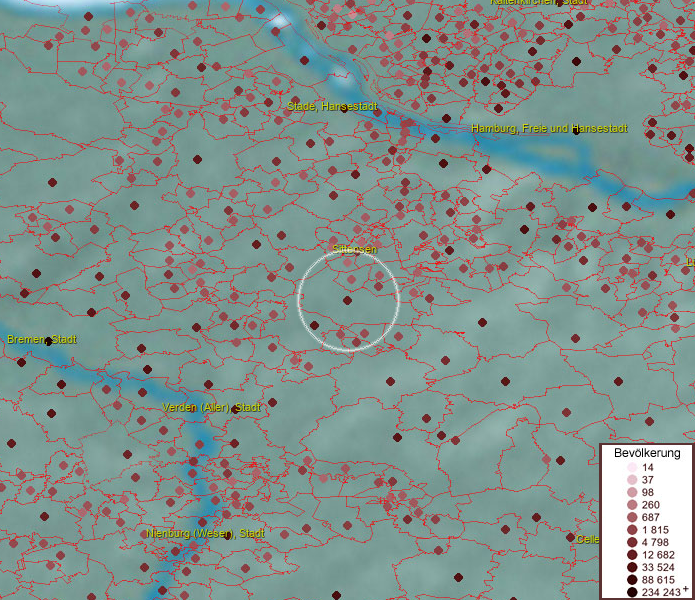Screen dimensions: 695x600
Task: Select the Verden (Aller), Stadt label
Action: point(211,407)
